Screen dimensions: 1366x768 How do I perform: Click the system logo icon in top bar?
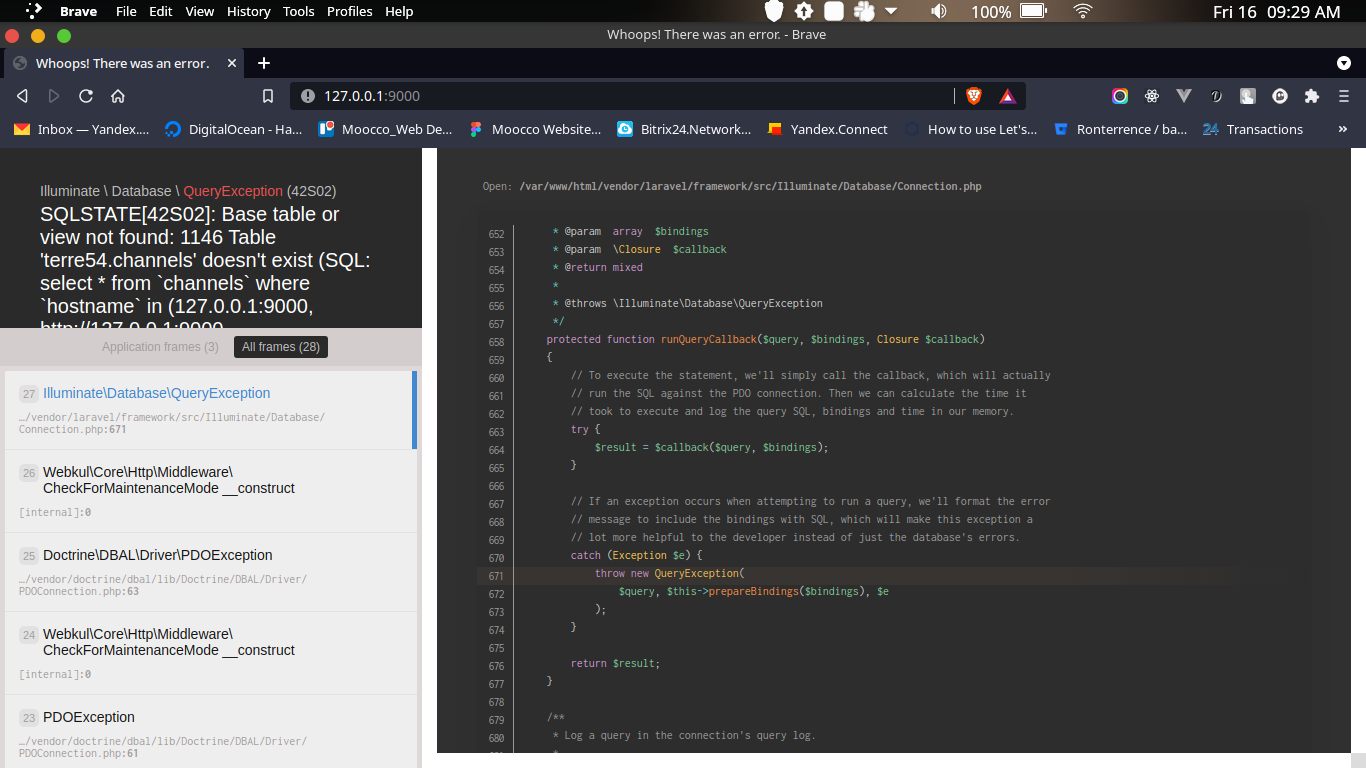[33, 12]
